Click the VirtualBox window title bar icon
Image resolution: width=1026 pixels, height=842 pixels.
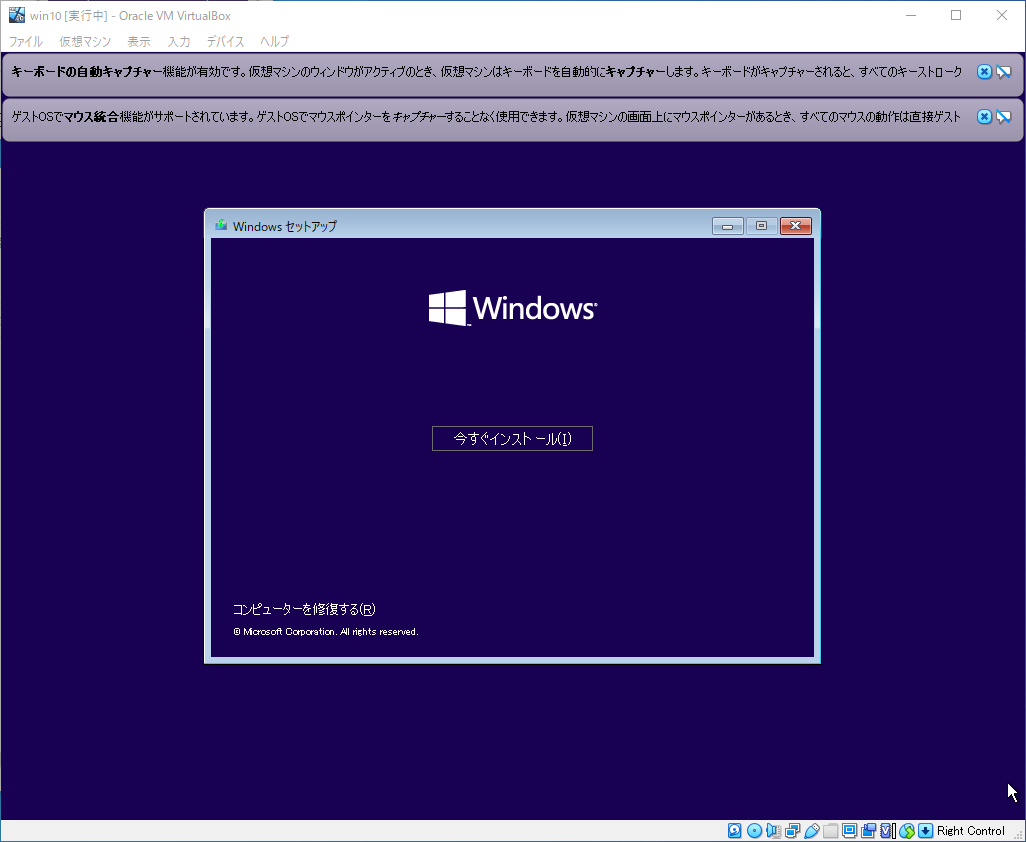[16, 15]
